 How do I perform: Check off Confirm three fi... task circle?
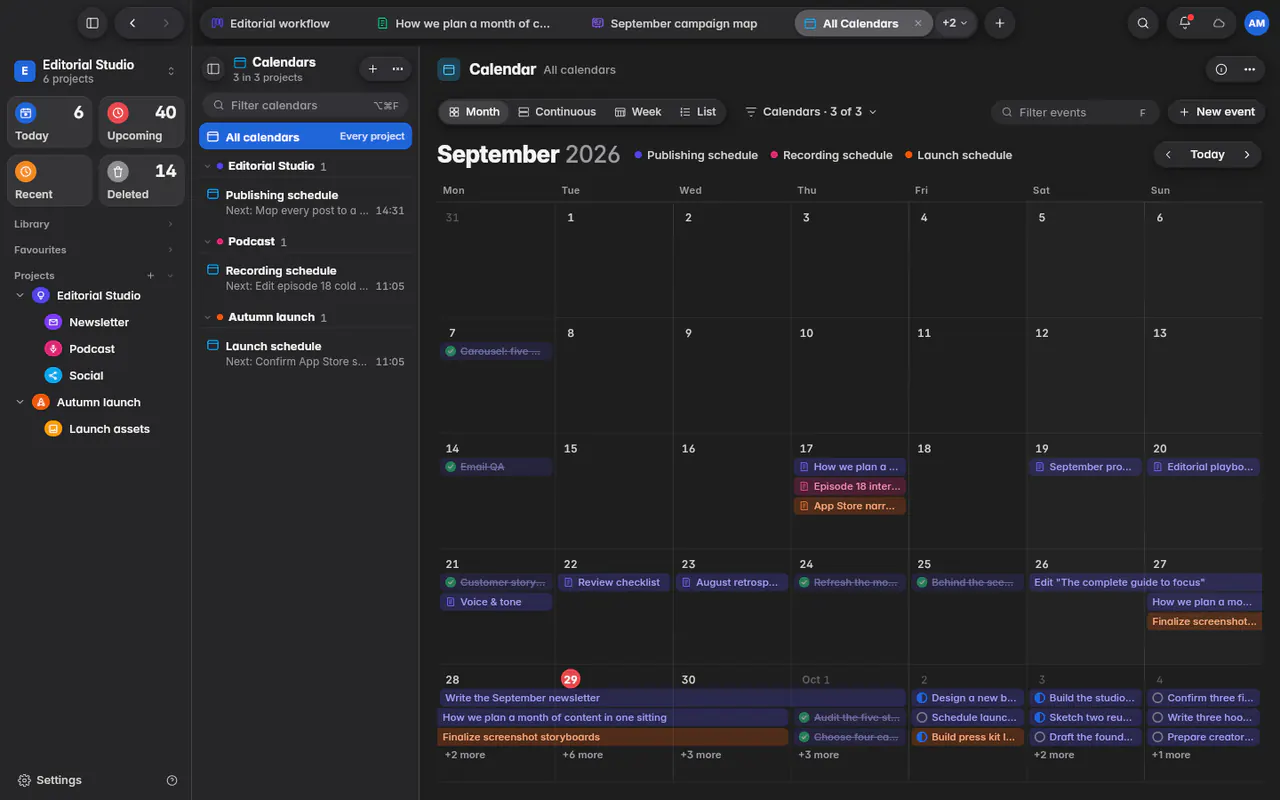tap(1158, 698)
